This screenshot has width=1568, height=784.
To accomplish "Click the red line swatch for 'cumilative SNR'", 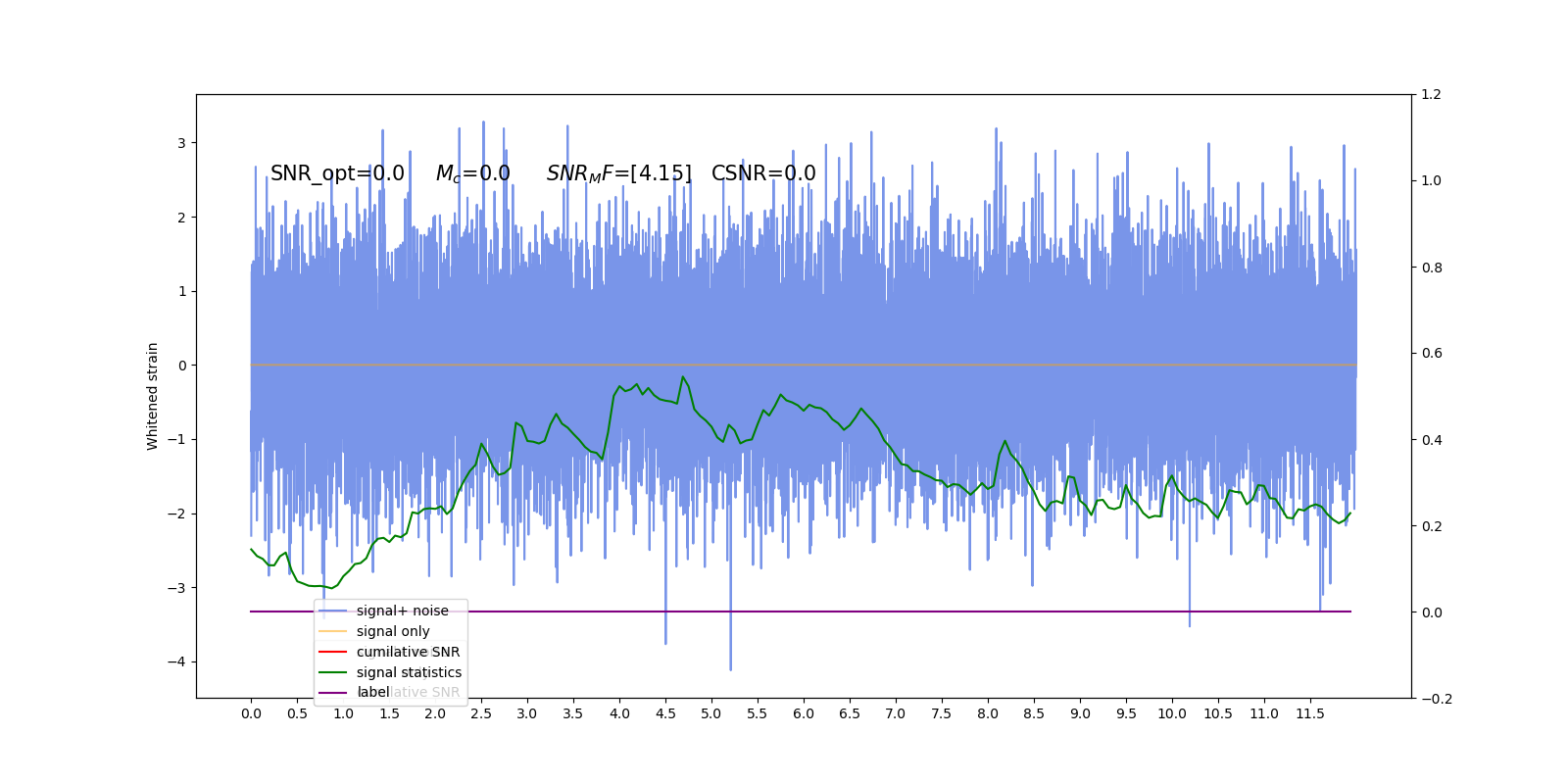I will point(333,652).
